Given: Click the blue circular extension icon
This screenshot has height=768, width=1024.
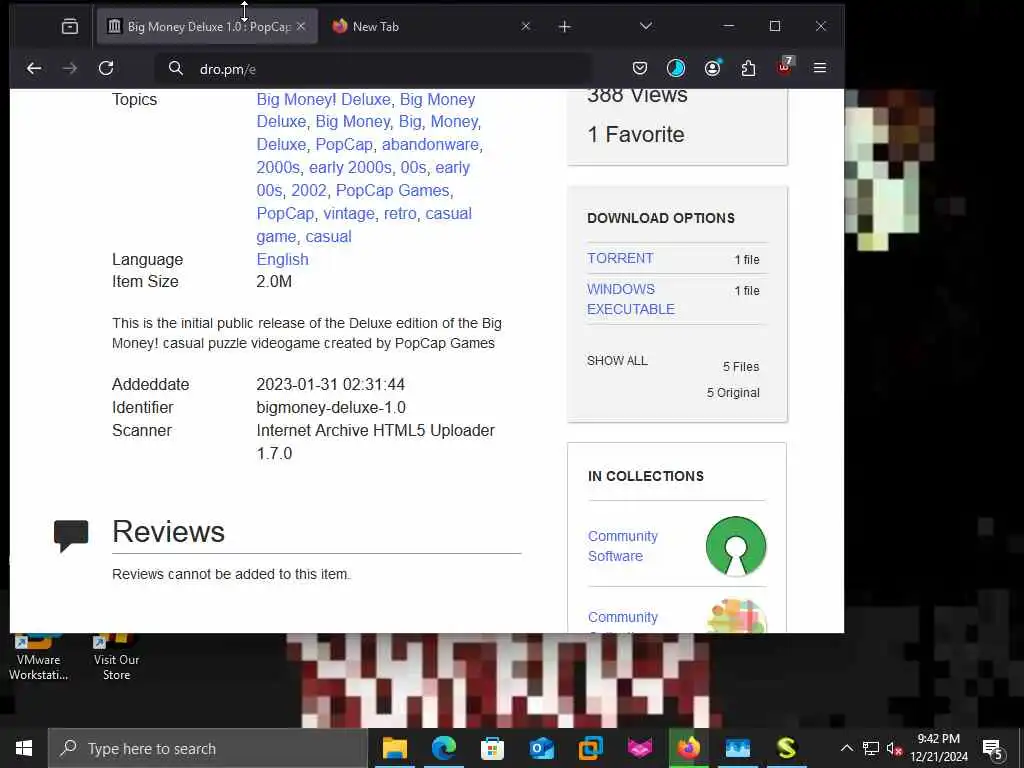Looking at the screenshot, I should pyautogui.click(x=676, y=68).
